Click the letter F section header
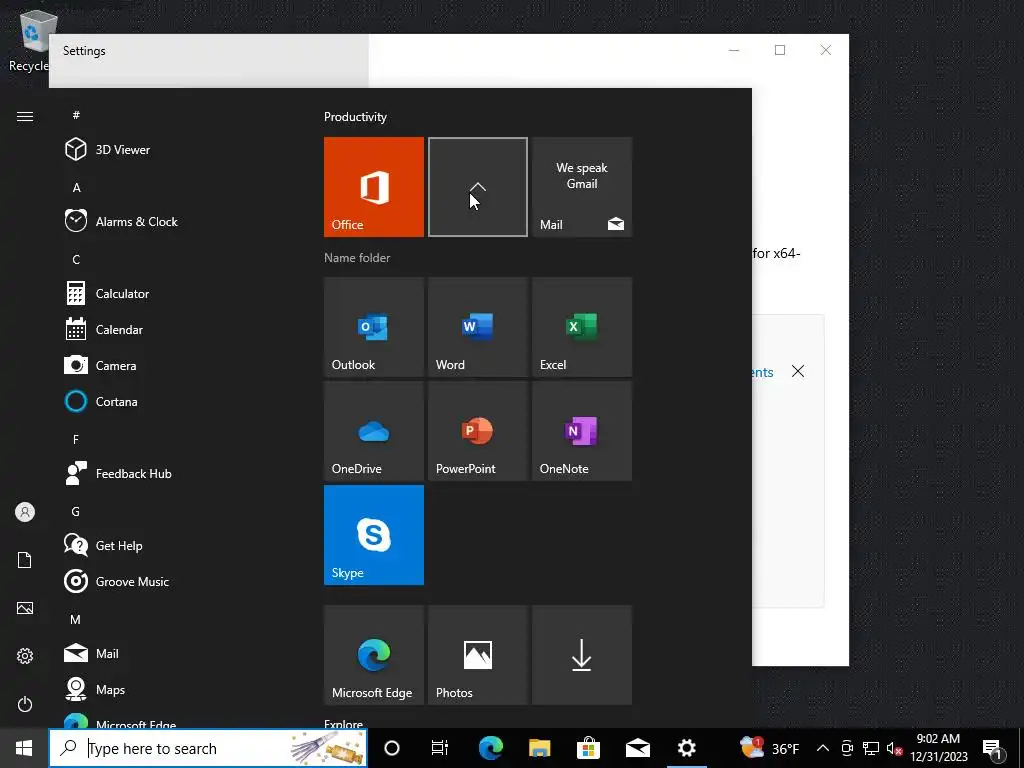 [x=76, y=440]
